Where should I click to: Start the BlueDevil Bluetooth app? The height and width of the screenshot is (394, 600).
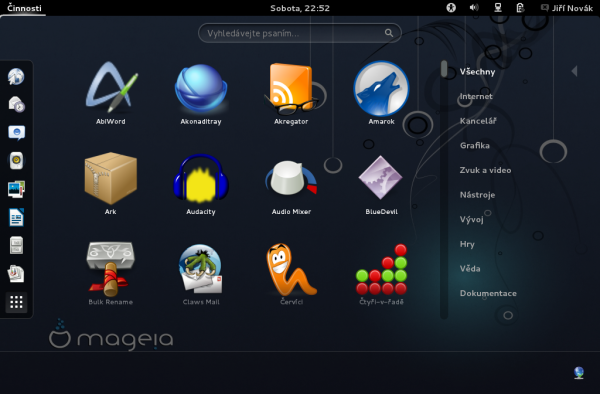[x=382, y=184]
